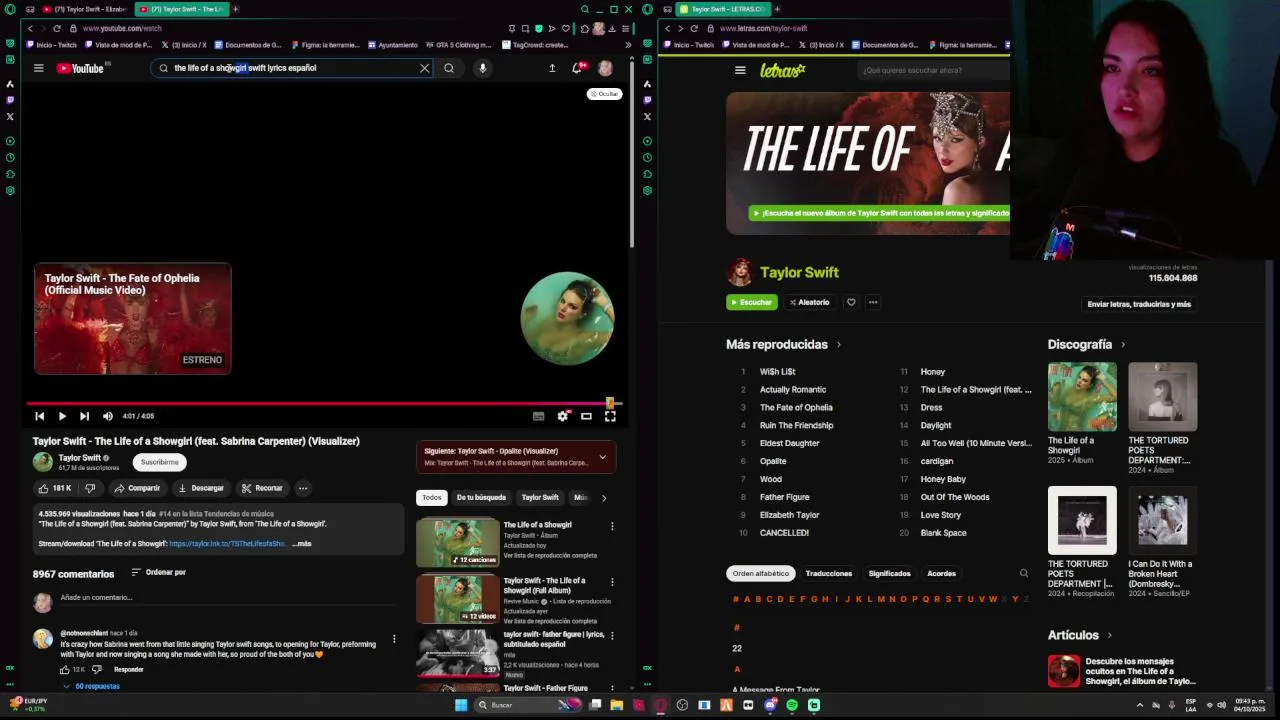Toggle subtitles in the YouTube player
The width and height of the screenshot is (1280, 720).
pyautogui.click(x=538, y=416)
